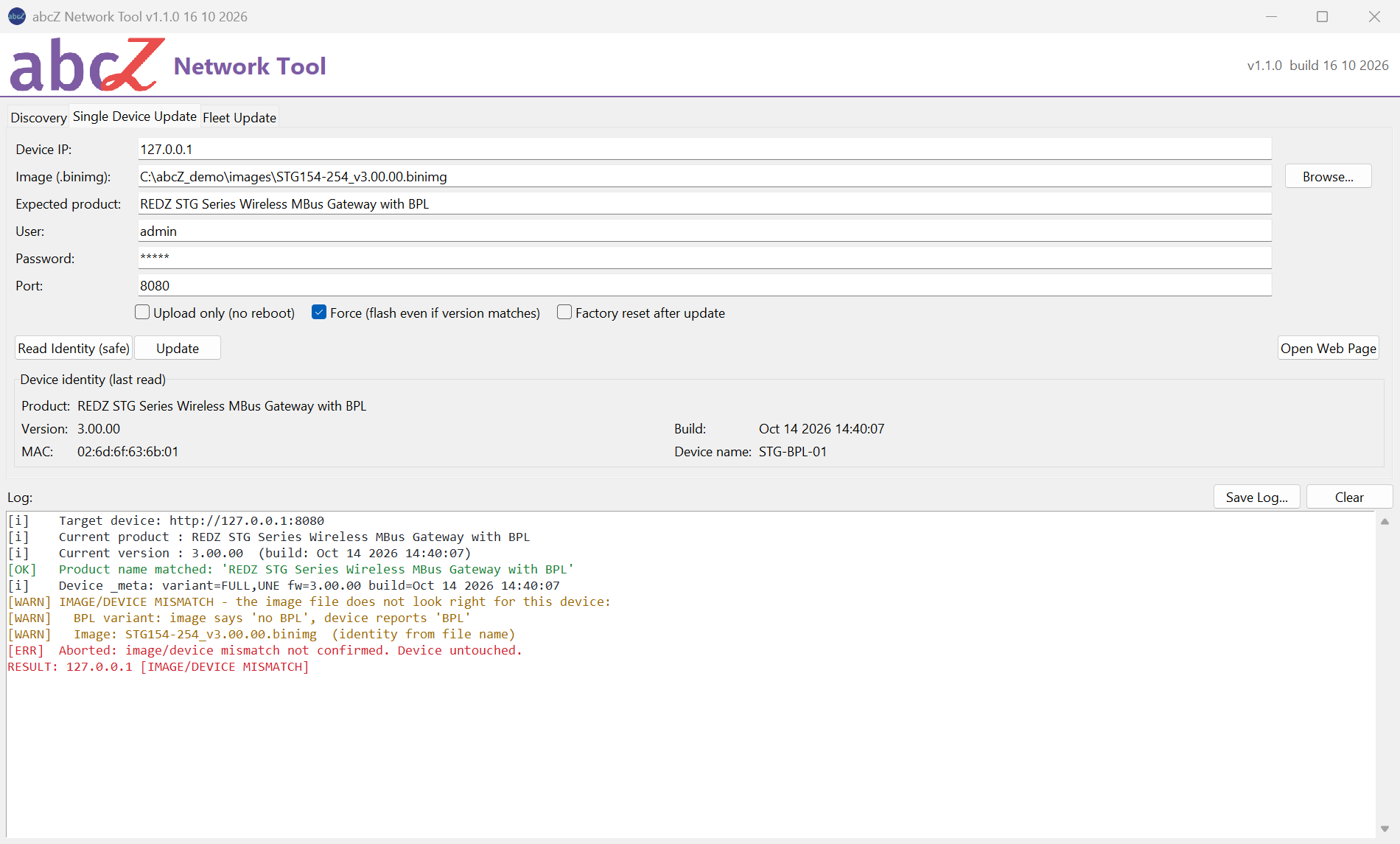1400x844 pixels.
Task: Click the version build text in header
Action: 1317,66
